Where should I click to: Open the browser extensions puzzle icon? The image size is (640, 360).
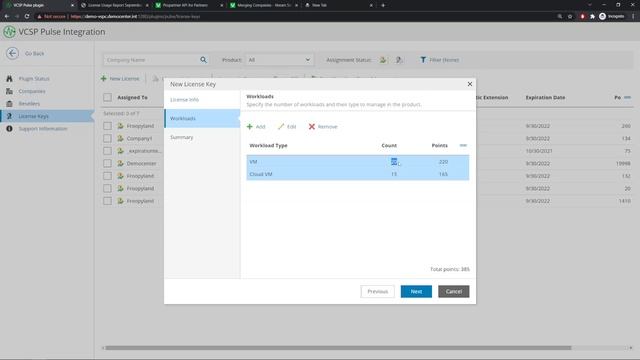coord(592,16)
